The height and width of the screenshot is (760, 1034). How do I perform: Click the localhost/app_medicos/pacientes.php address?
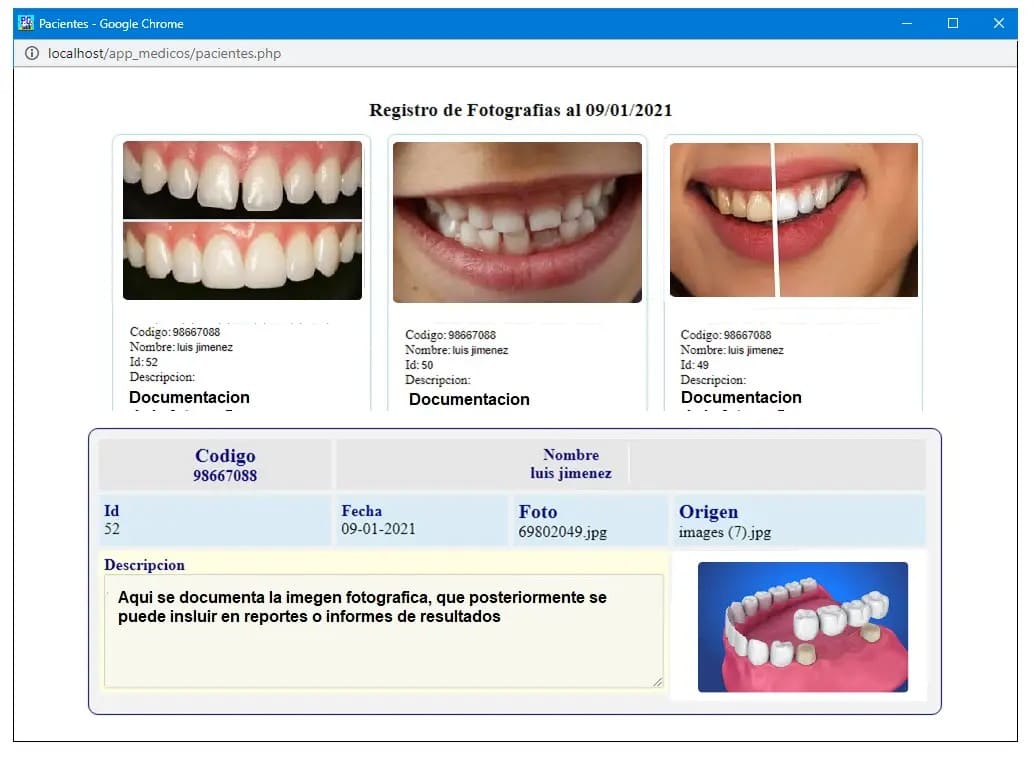(x=164, y=53)
